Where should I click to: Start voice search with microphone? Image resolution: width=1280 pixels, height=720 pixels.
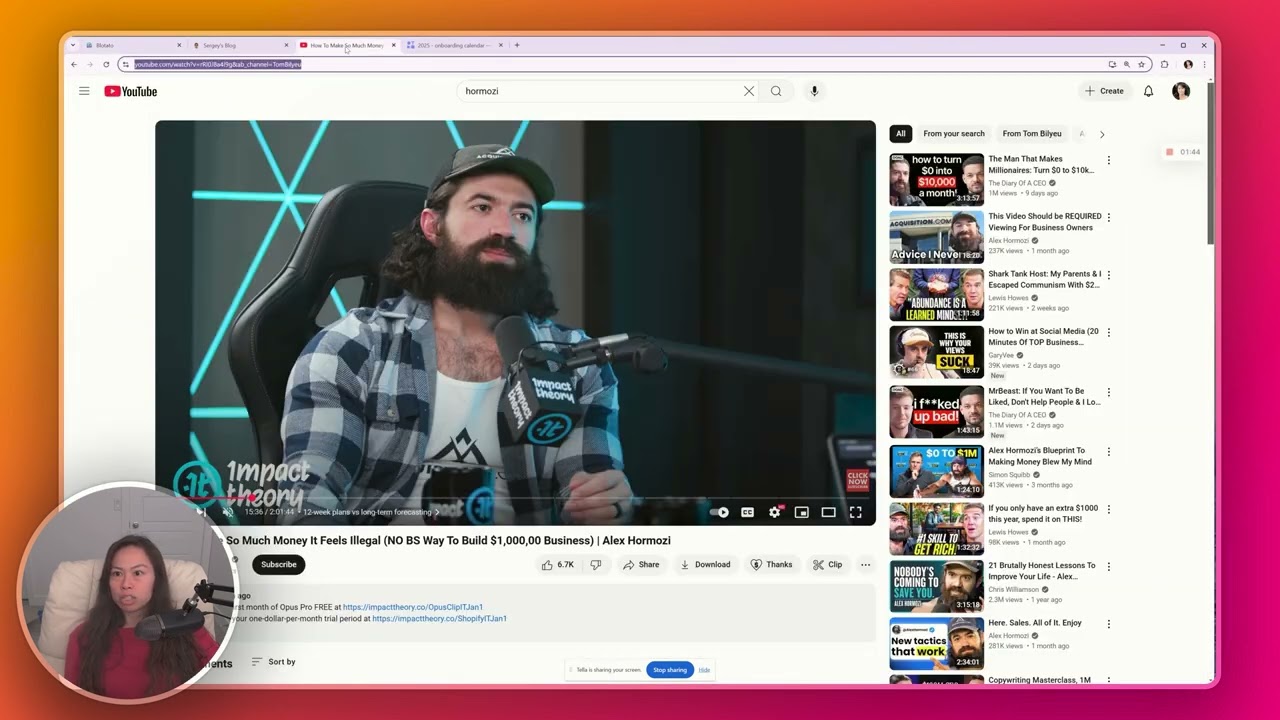(x=814, y=91)
